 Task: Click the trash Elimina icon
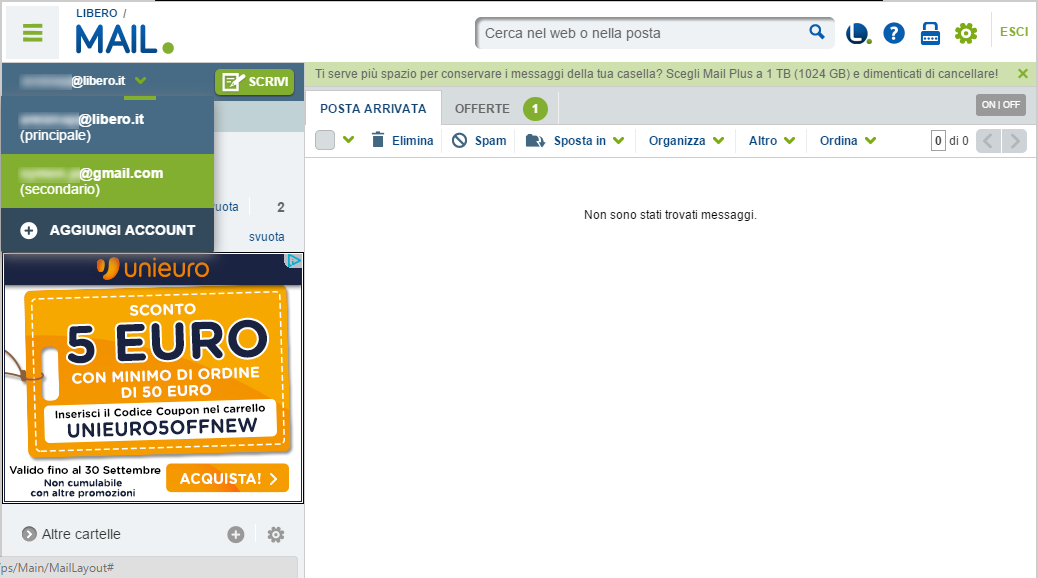[378, 140]
